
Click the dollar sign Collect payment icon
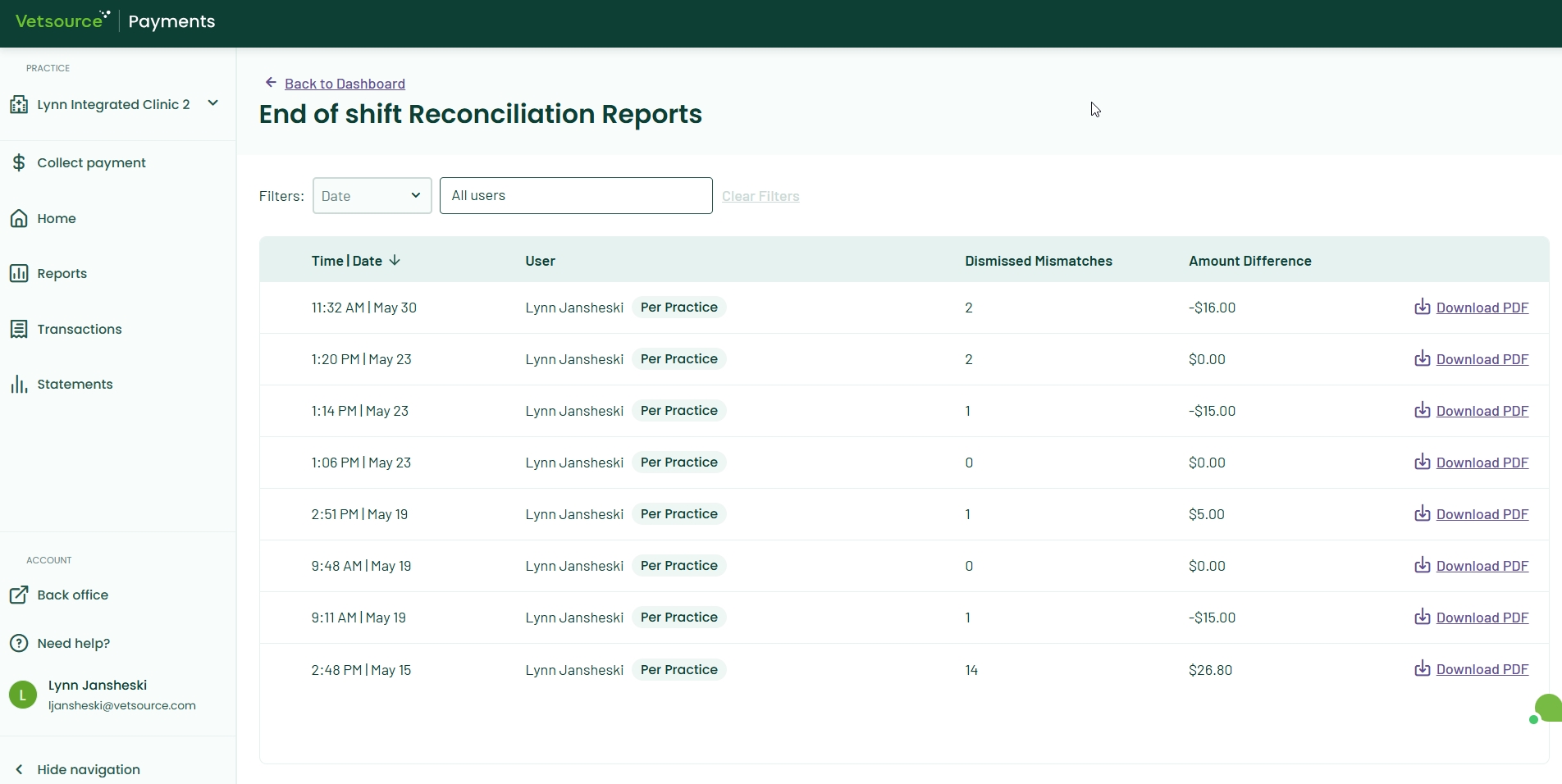pos(19,162)
